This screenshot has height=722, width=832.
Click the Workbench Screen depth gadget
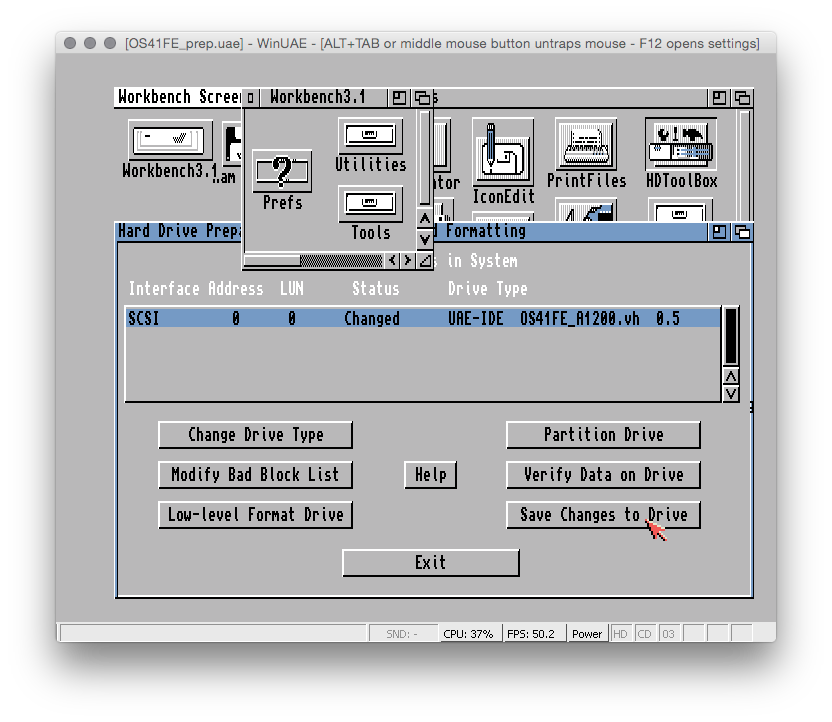coord(742,98)
